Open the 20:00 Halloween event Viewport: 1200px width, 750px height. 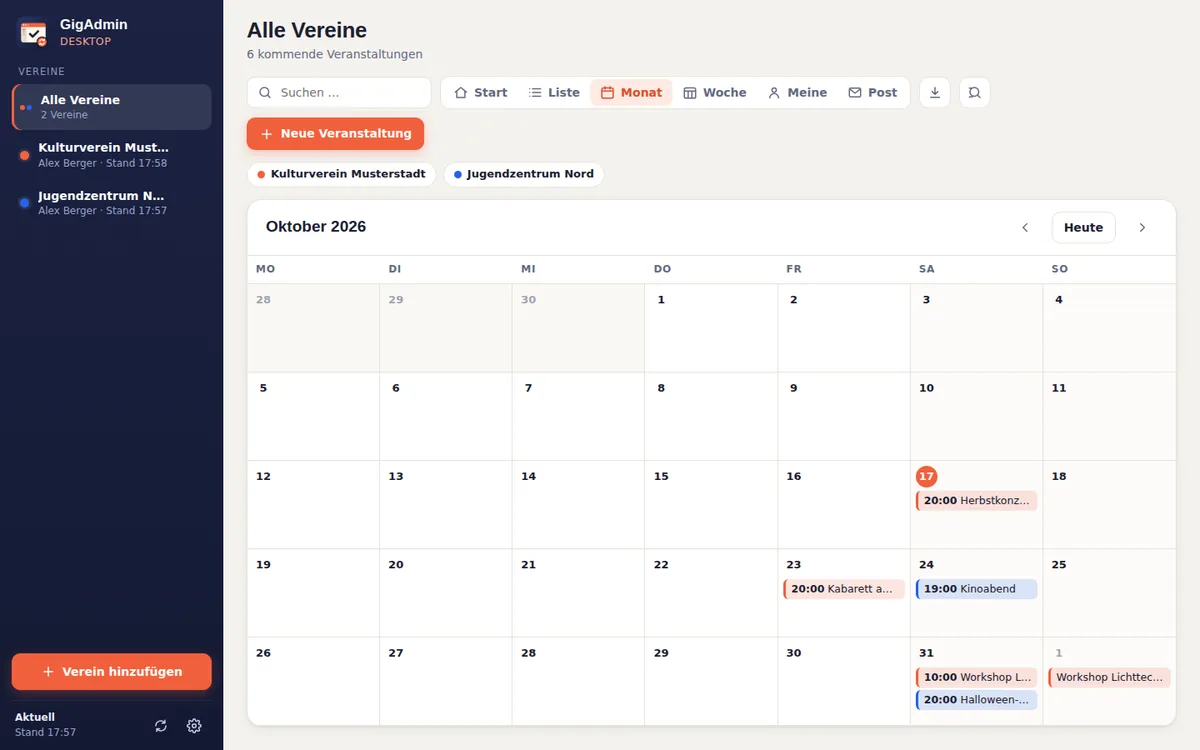click(976, 700)
